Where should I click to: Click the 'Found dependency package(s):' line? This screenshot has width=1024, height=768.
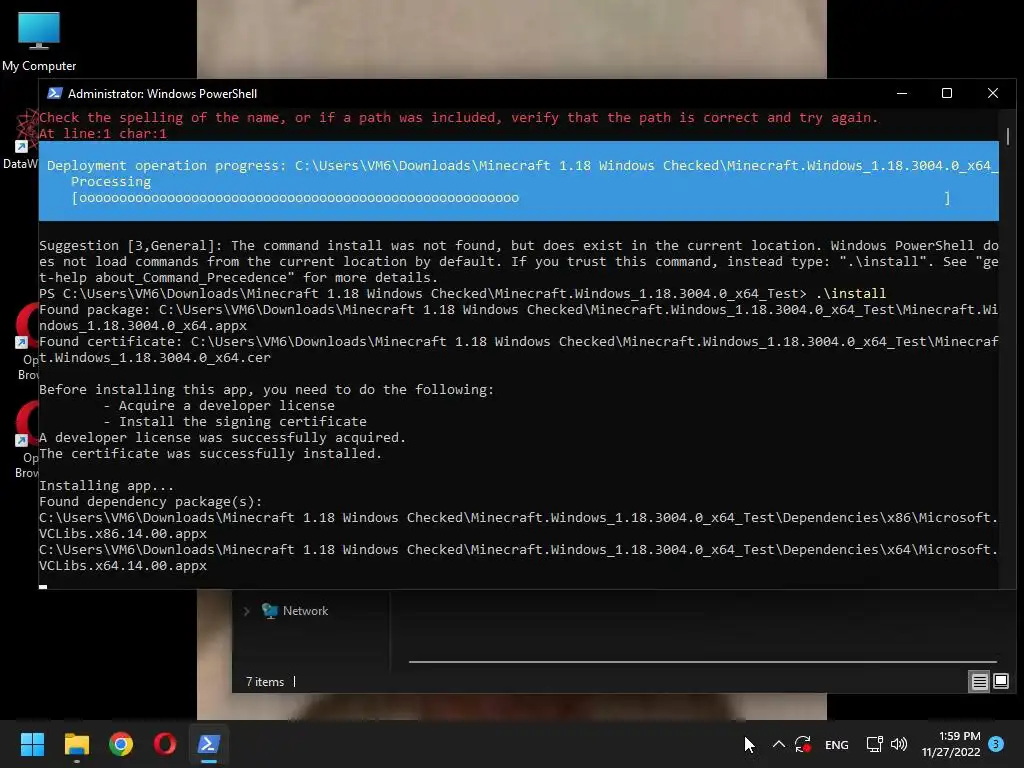(150, 502)
